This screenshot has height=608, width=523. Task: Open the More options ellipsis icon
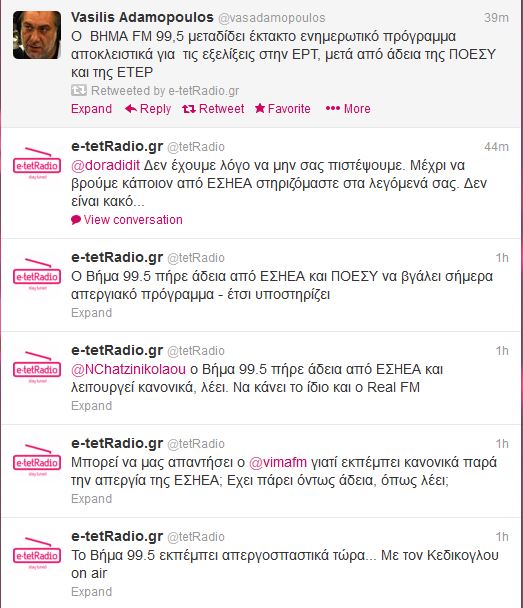(333, 108)
